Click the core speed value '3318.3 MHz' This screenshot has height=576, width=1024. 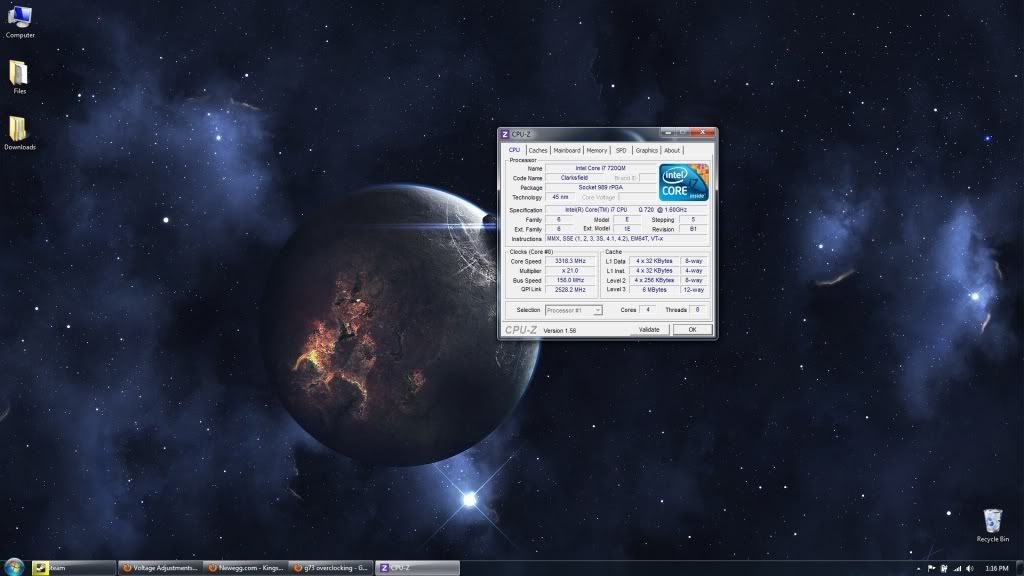click(570, 261)
